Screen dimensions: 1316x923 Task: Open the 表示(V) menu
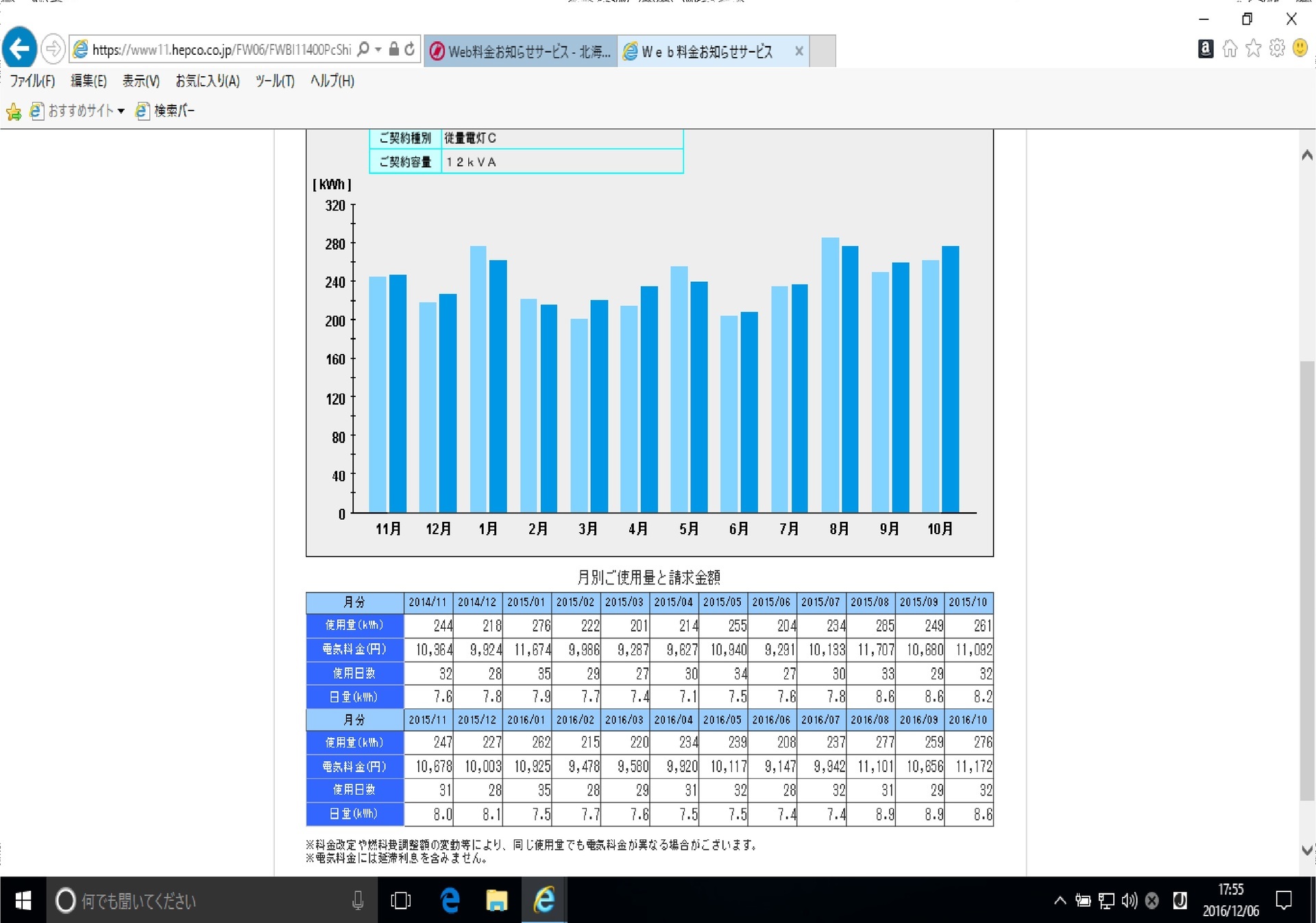(141, 81)
